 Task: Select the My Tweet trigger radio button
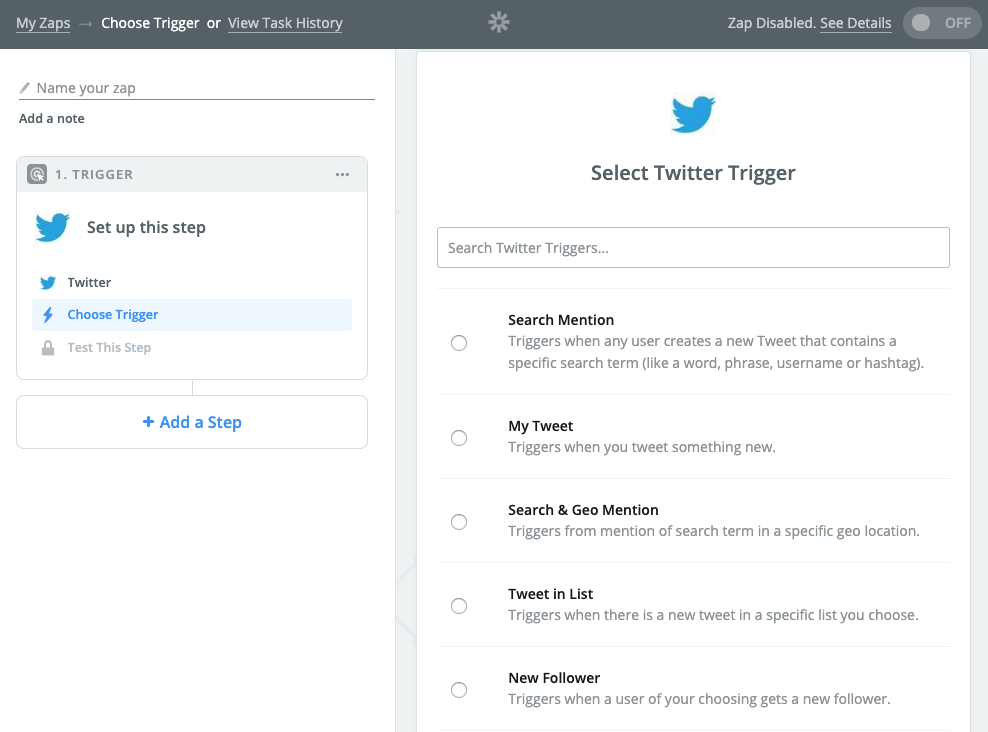pyautogui.click(x=459, y=438)
